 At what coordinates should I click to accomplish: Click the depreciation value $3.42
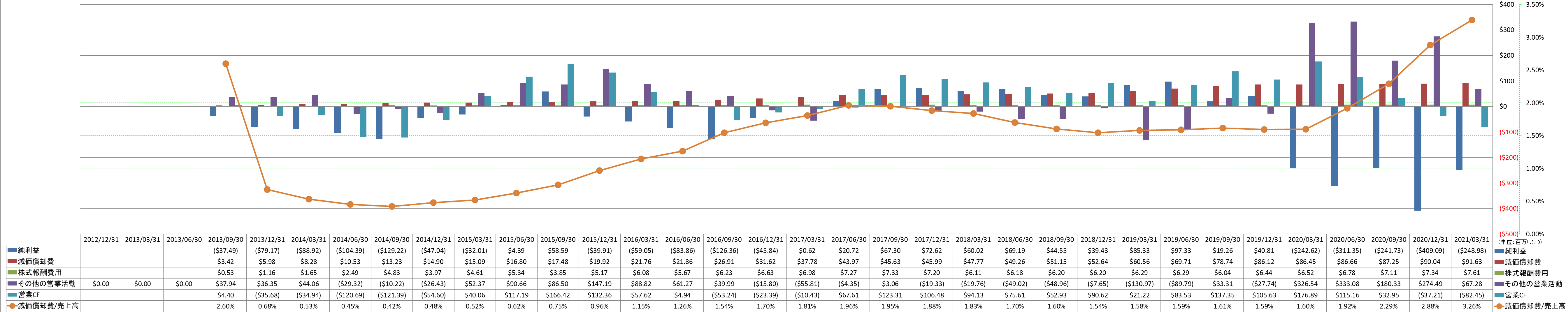225,262
